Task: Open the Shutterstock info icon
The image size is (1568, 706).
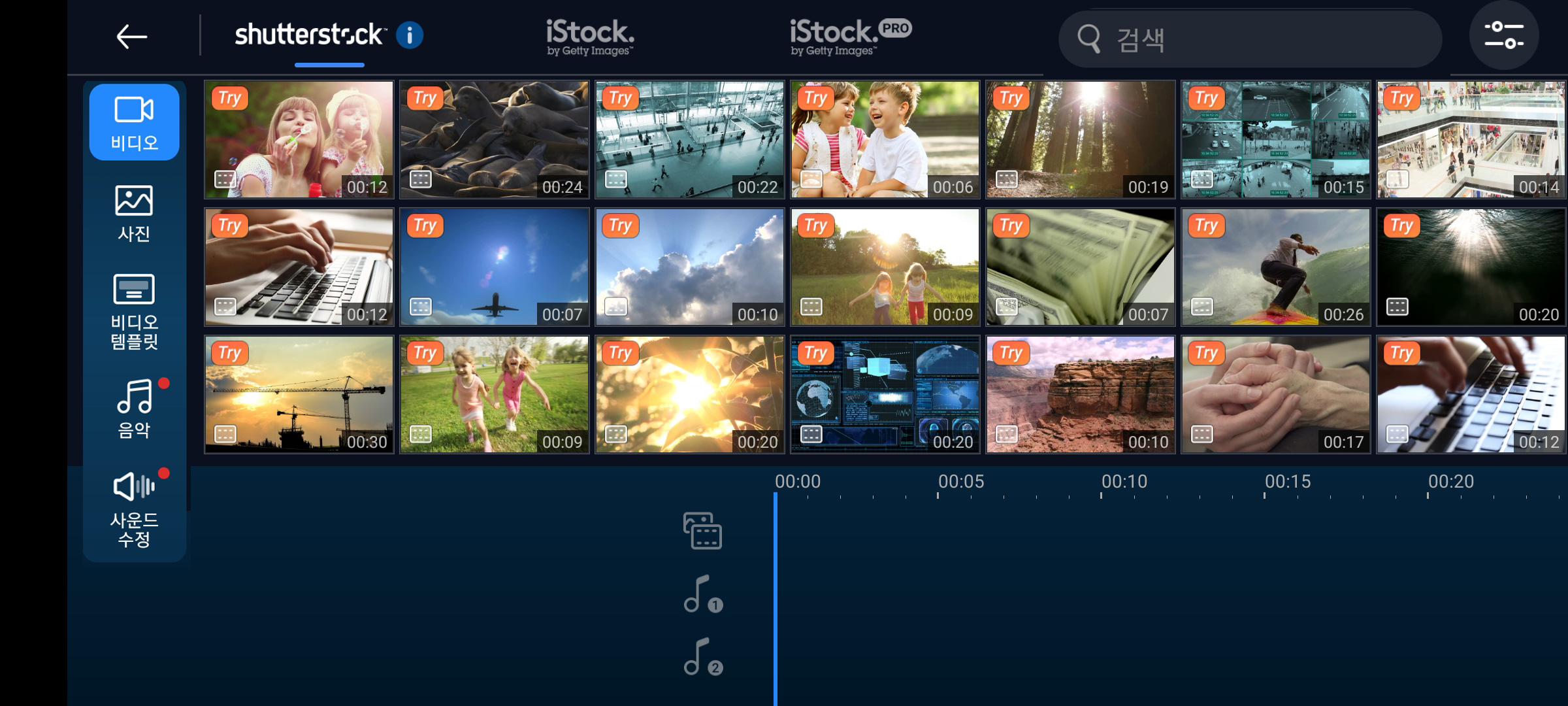Action: click(410, 35)
